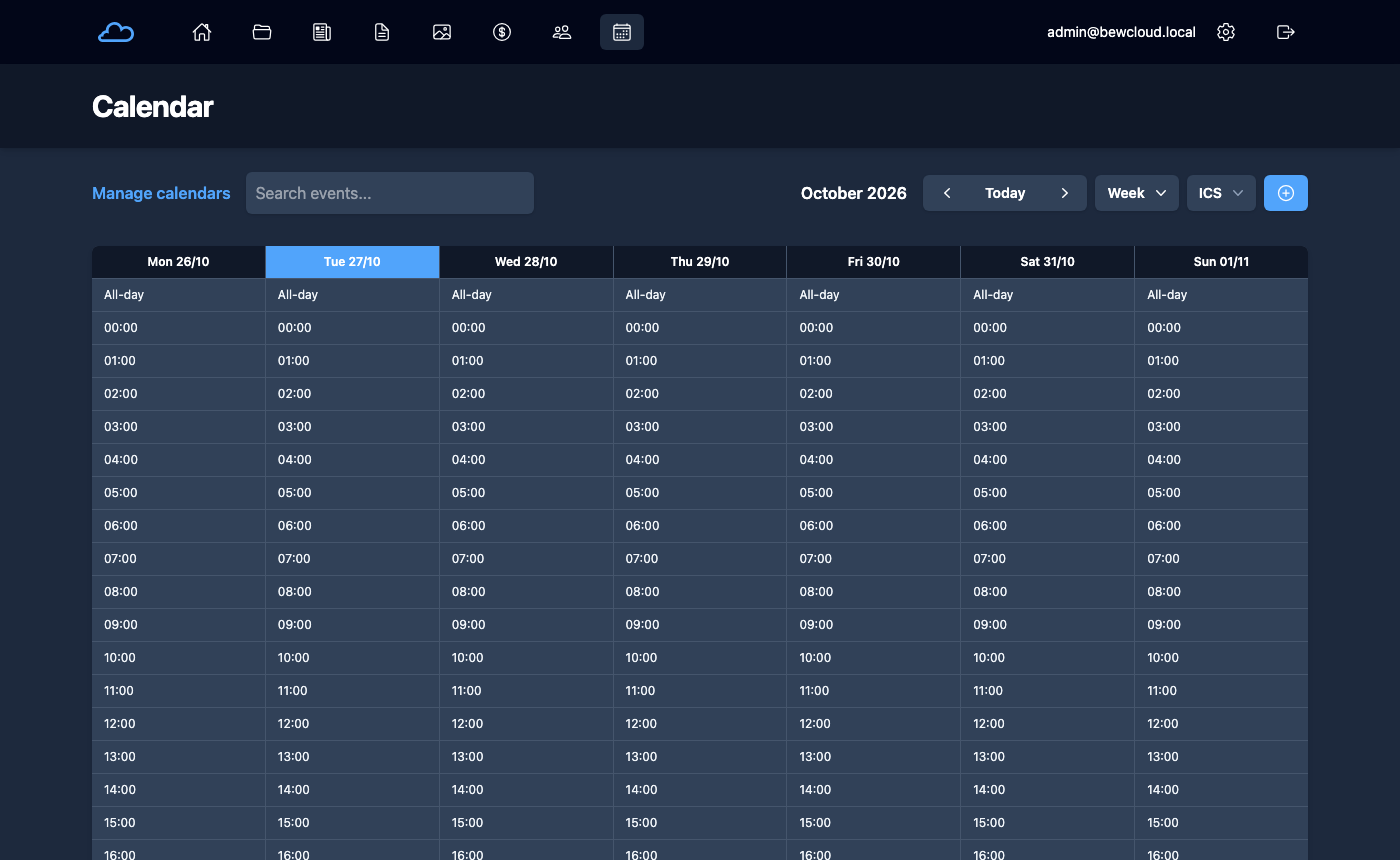This screenshot has width=1400, height=860.
Task: Click the bewCloud cloud logo
Action: (x=116, y=32)
